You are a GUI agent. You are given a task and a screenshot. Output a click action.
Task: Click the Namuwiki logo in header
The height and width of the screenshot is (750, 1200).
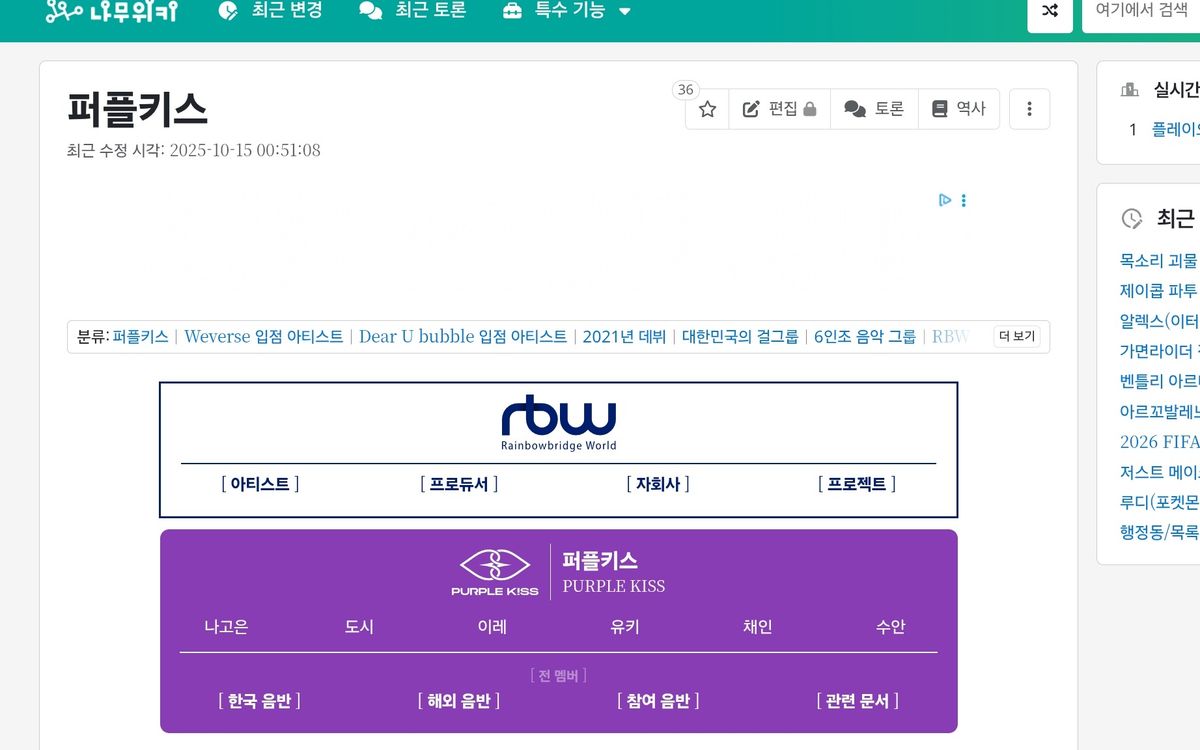pyautogui.click(x=111, y=11)
